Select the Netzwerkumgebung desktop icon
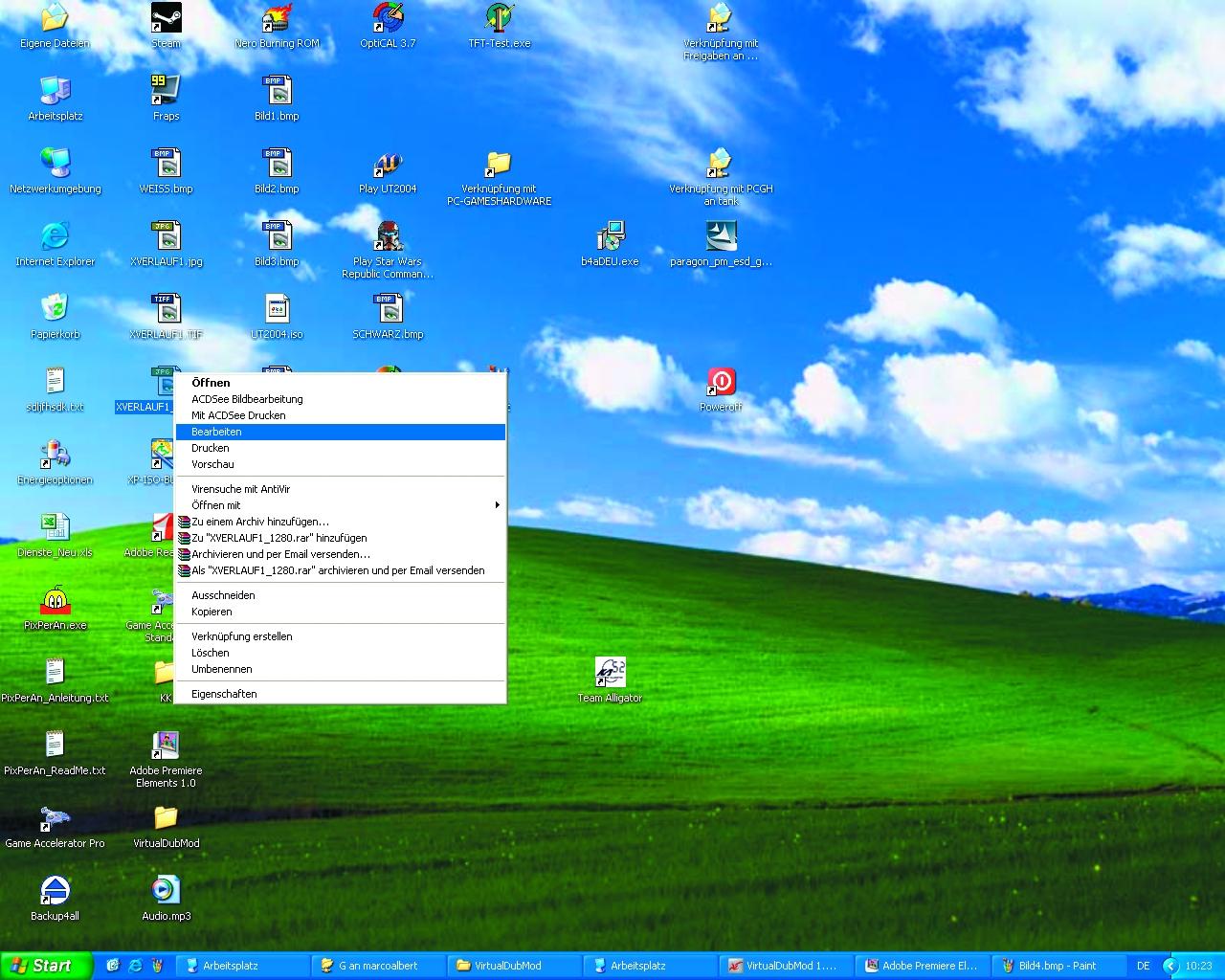Image resolution: width=1225 pixels, height=980 pixels. [x=55, y=164]
